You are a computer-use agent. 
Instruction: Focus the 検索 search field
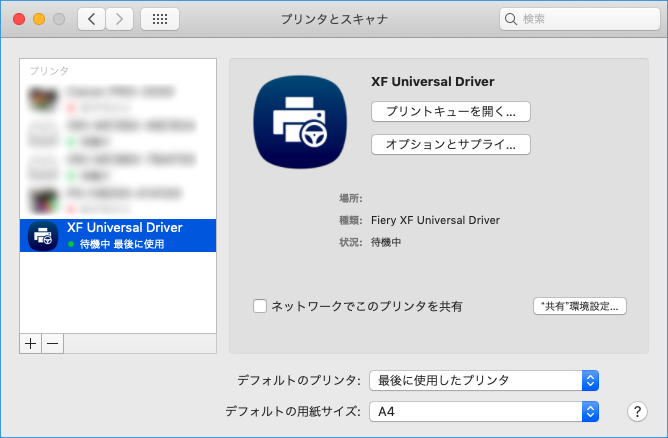point(580,19)
